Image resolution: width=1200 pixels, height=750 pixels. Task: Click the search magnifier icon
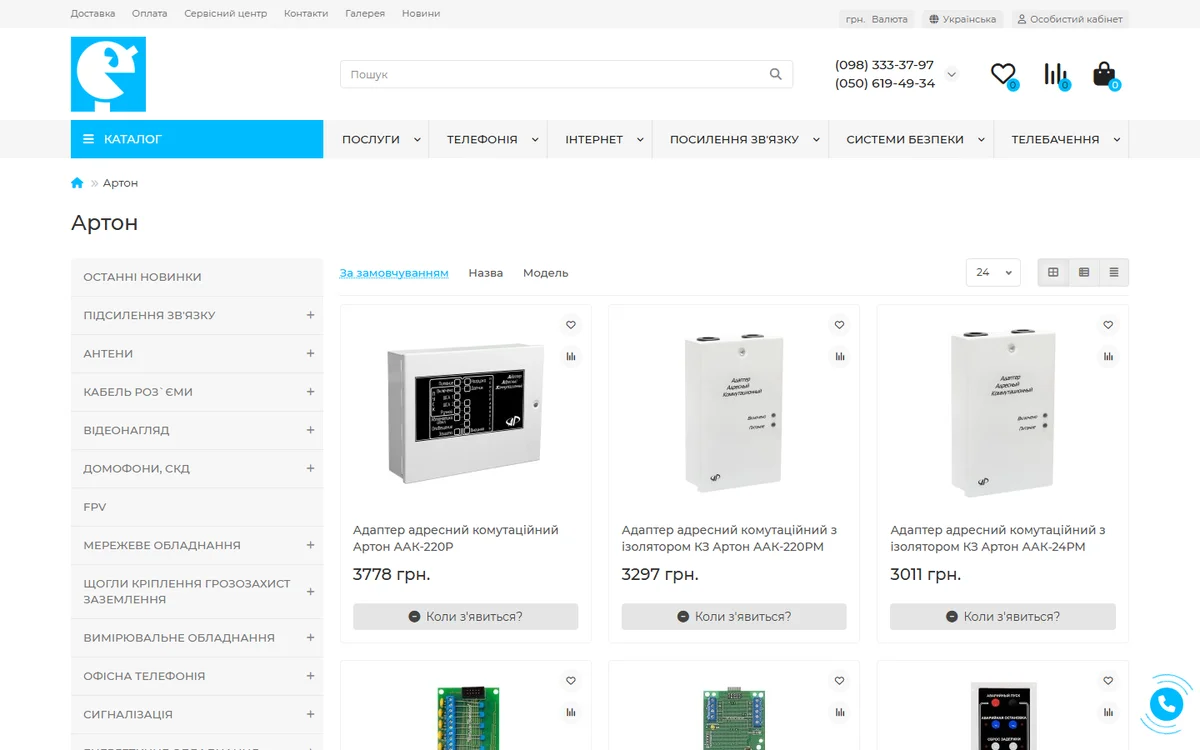[x=776, y=74]
